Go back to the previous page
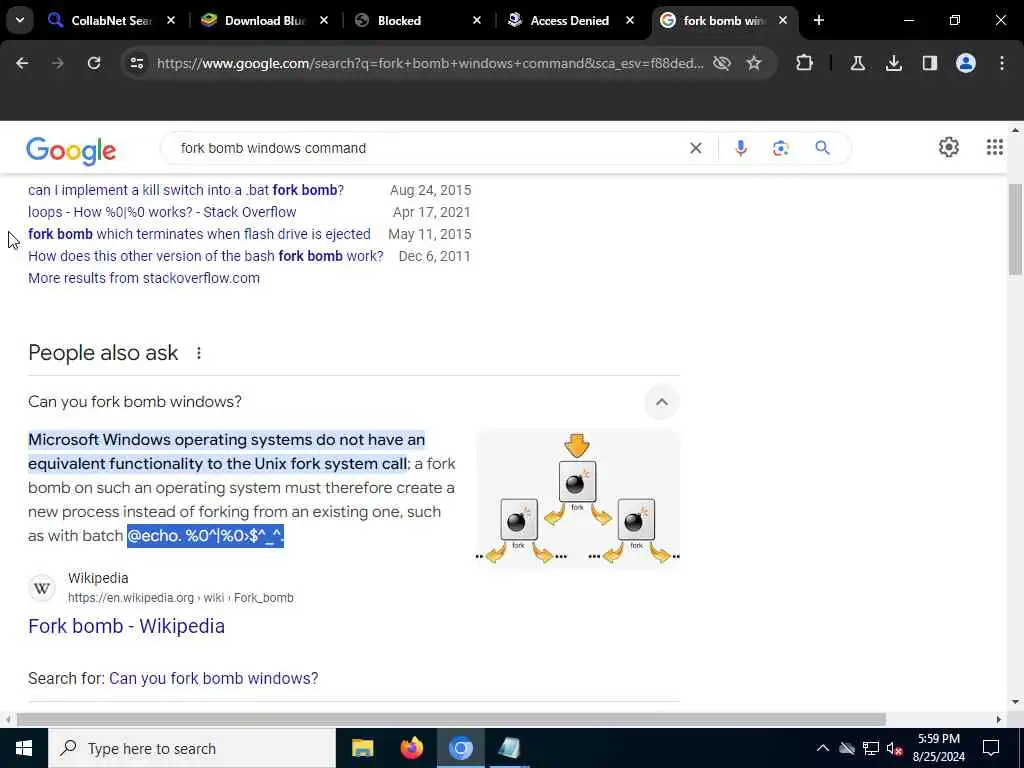Image resolution: width=1024 pixels, height=768 pixels. click(22, 63)
